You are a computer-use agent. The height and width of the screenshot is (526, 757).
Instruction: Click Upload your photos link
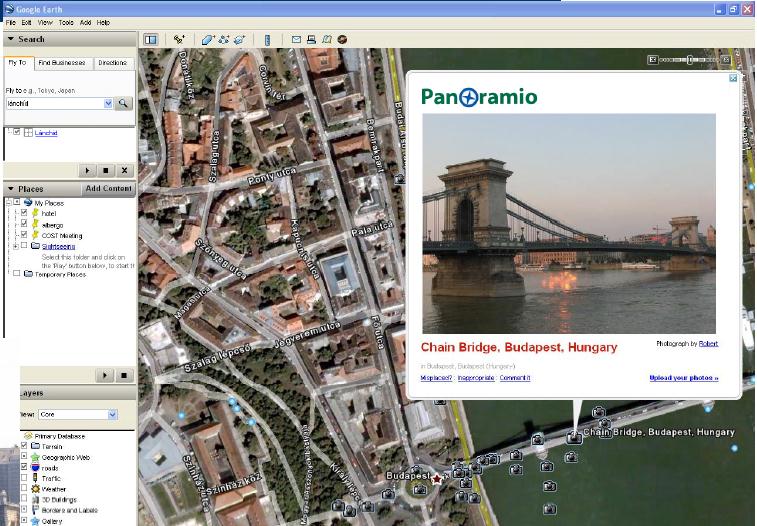684,378
